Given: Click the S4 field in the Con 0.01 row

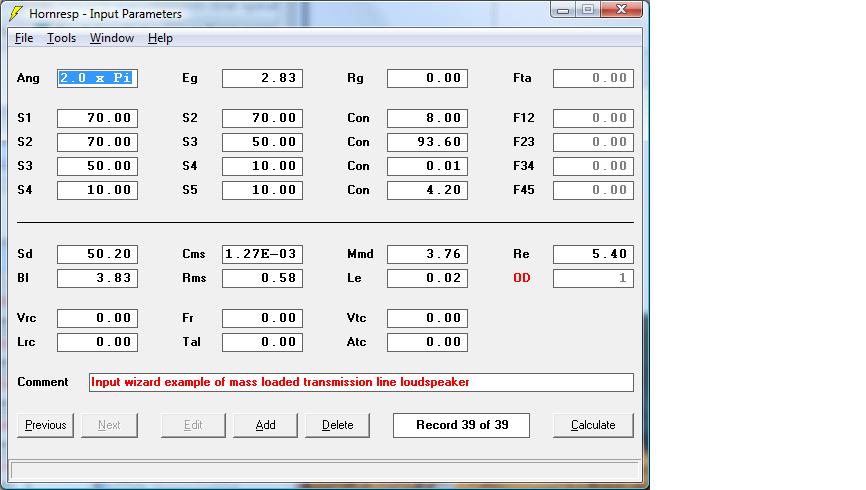Looking at the screenshot, I should click(262, 166).
